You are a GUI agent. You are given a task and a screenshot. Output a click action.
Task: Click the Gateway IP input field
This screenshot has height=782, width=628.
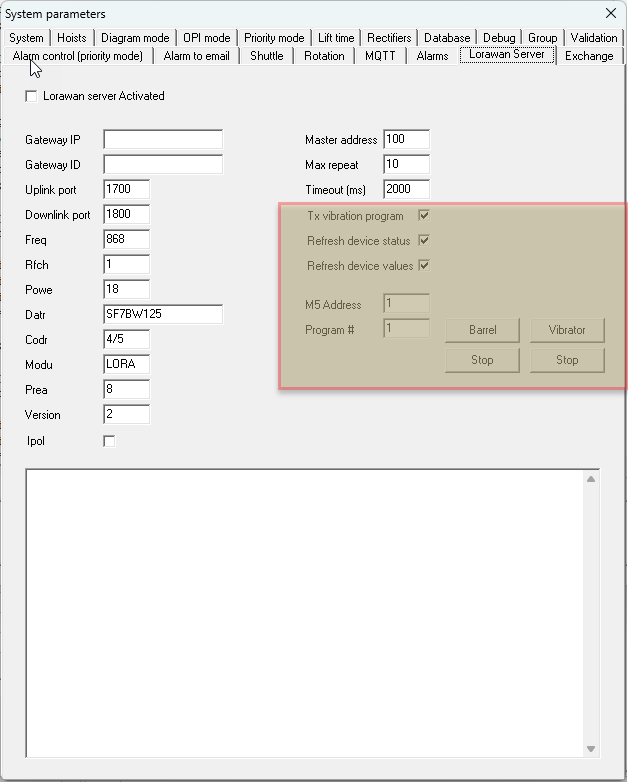coord(163,139)
